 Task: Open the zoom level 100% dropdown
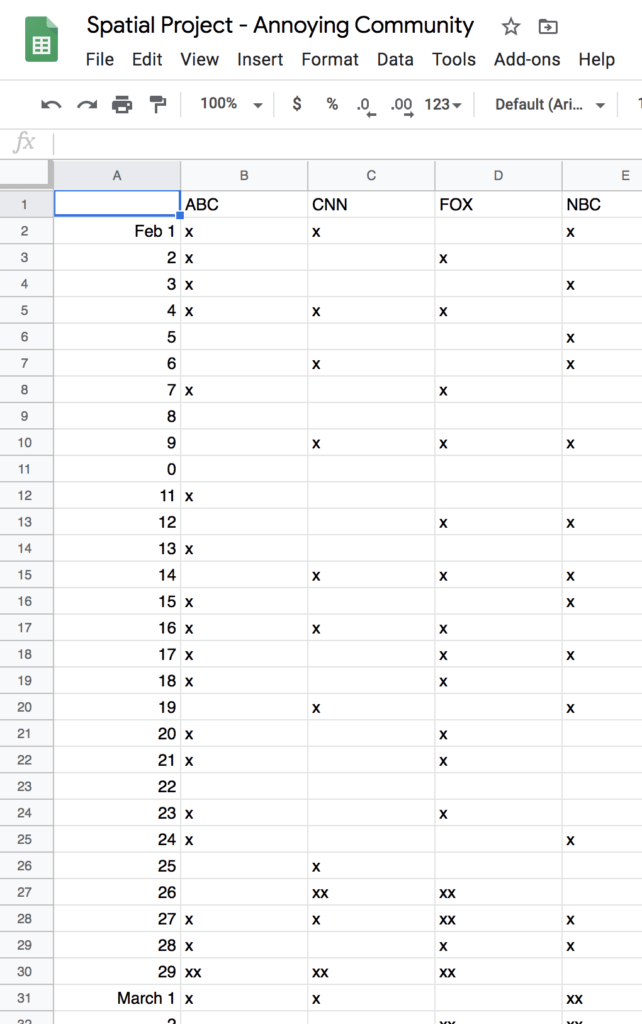[x=231, y=104]
